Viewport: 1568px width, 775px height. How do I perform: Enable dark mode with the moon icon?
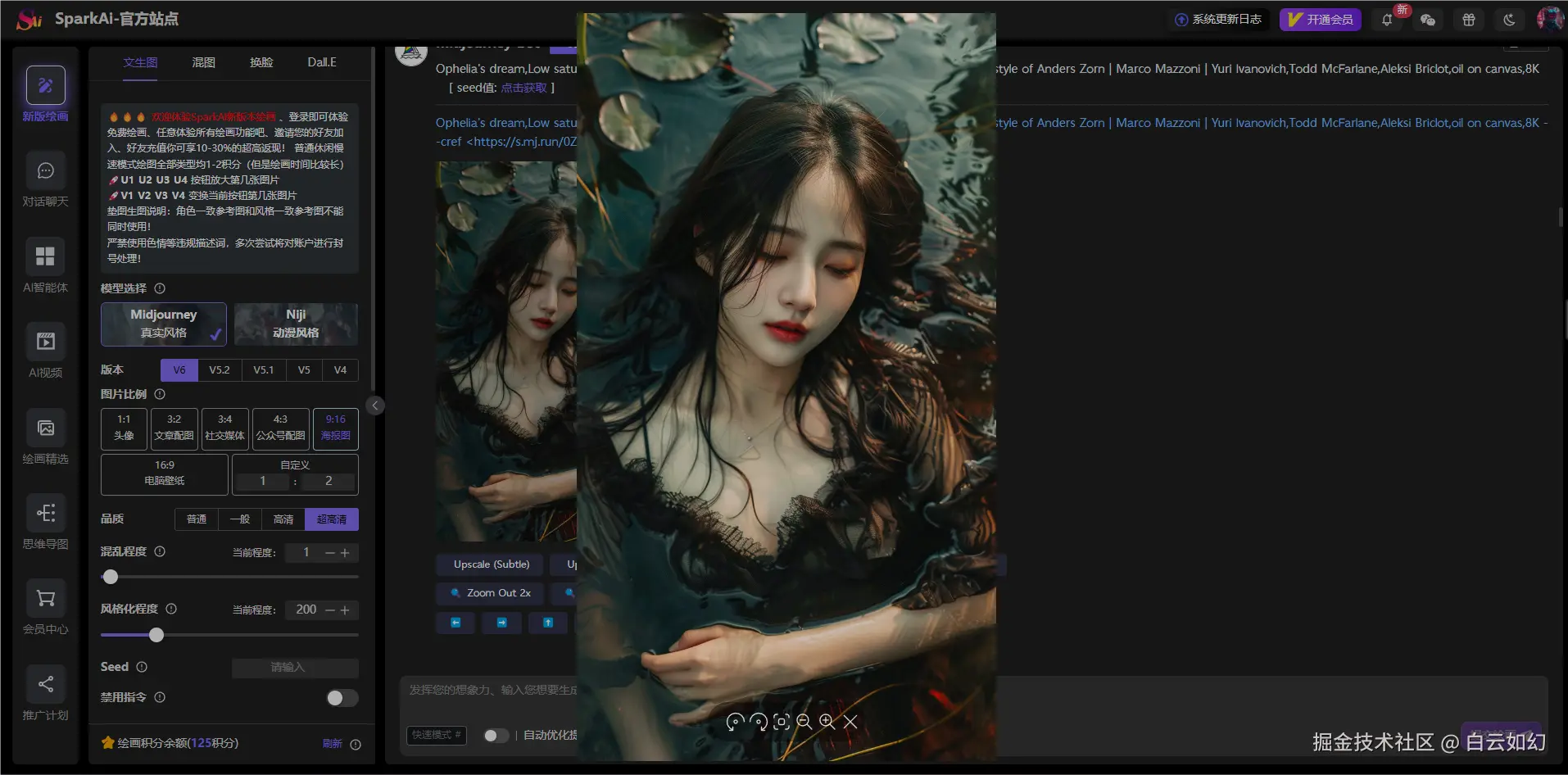pos(1509,19)
